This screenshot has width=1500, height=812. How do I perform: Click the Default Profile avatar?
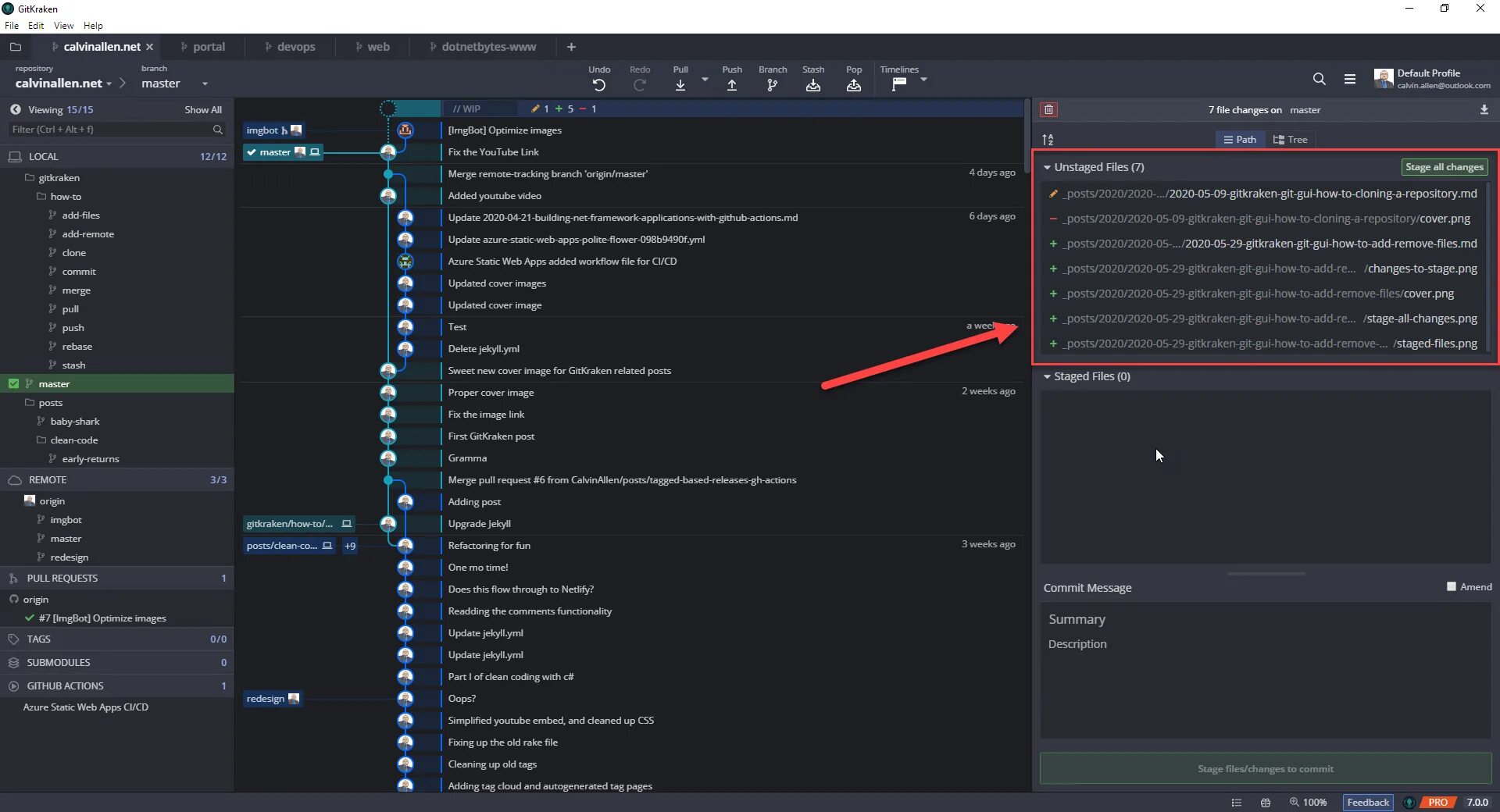1384,79
